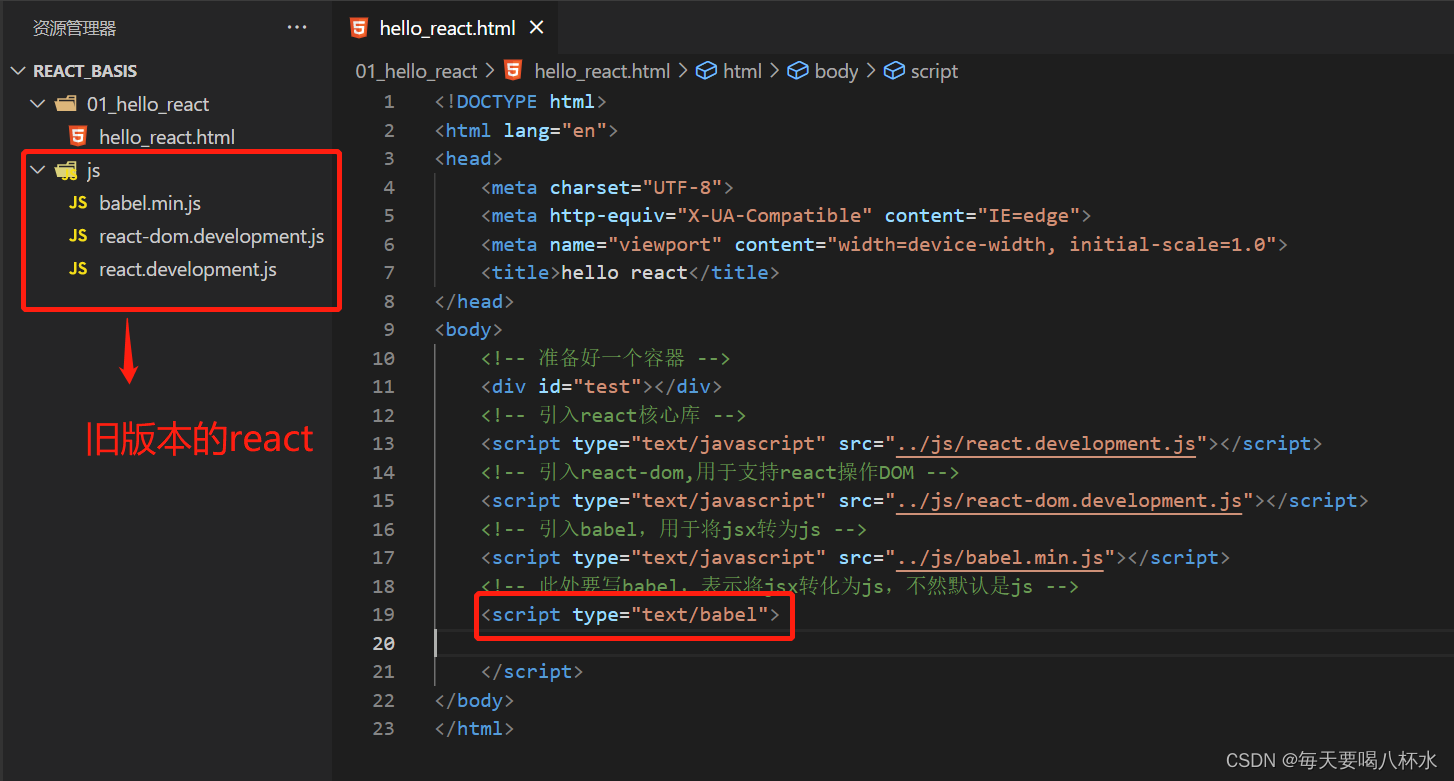
Task: Click the HTML icon on the editor tab
Action: (359, 27)
